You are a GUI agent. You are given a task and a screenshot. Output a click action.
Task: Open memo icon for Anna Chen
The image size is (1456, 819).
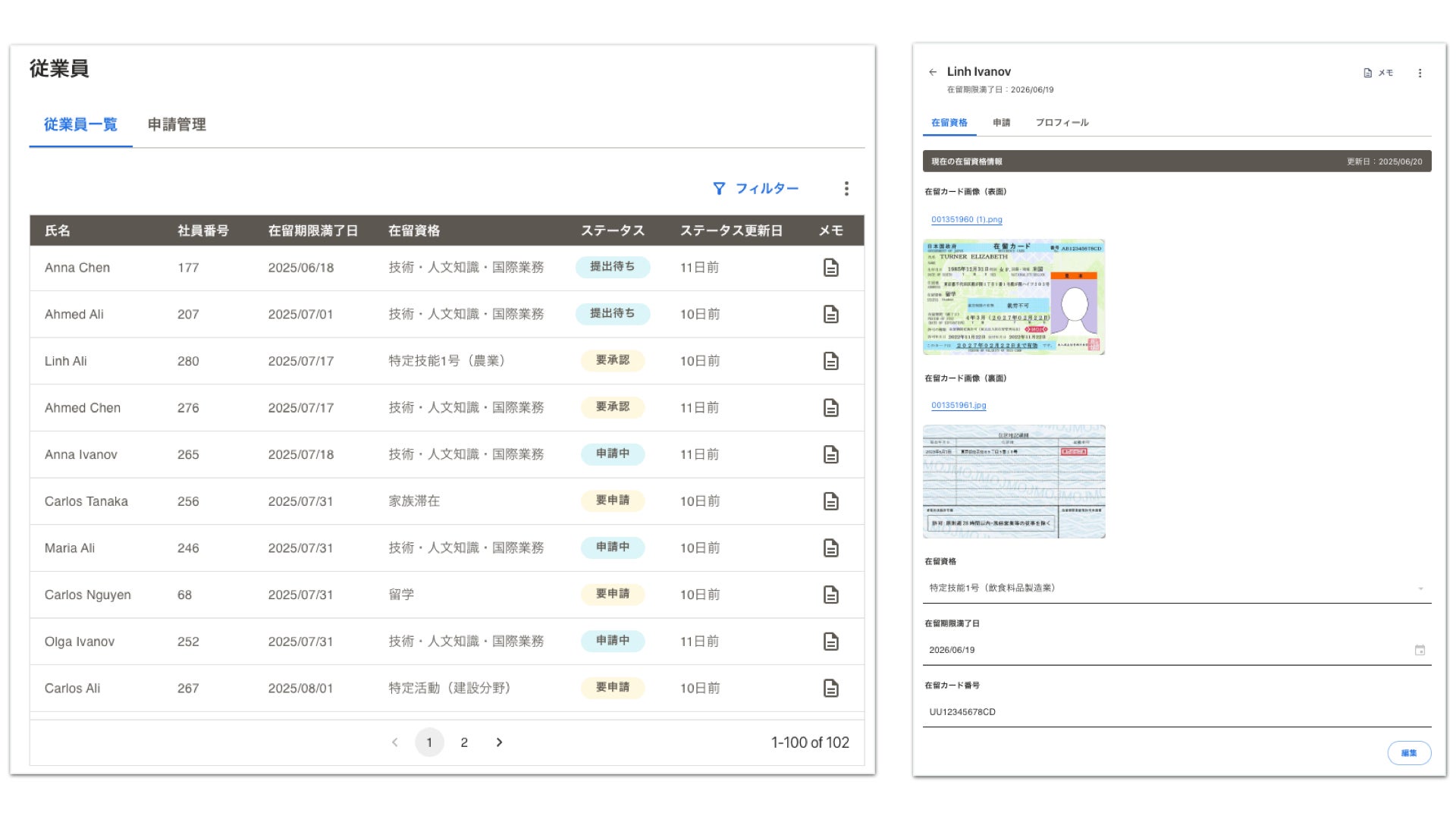coord(830,268)
